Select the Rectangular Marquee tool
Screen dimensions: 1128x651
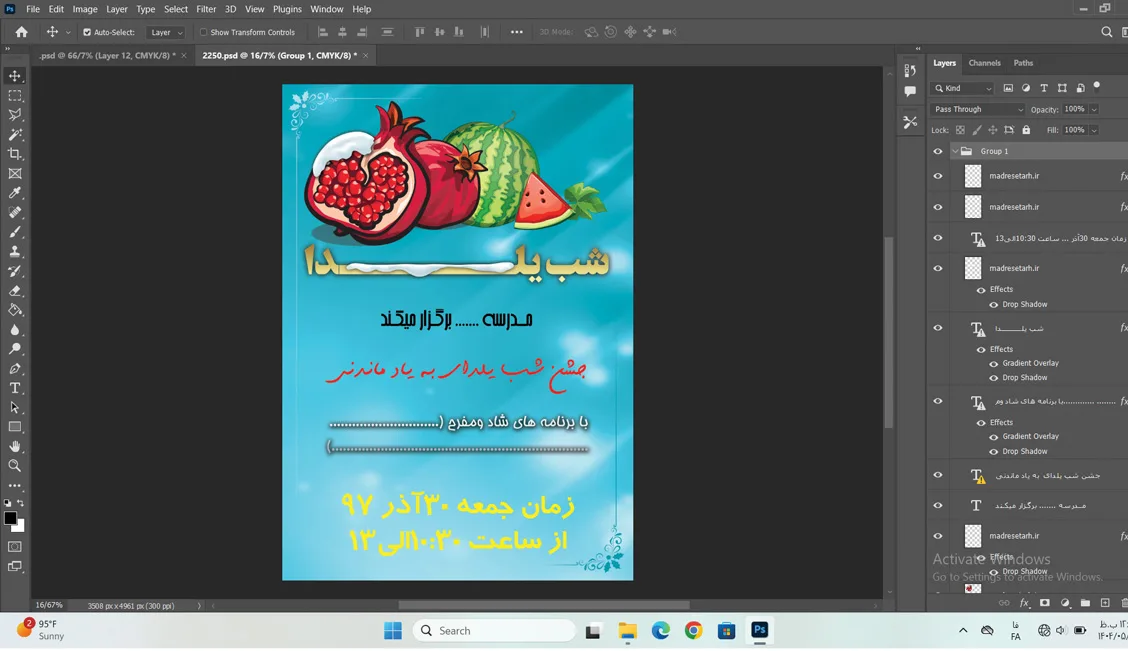14,96
